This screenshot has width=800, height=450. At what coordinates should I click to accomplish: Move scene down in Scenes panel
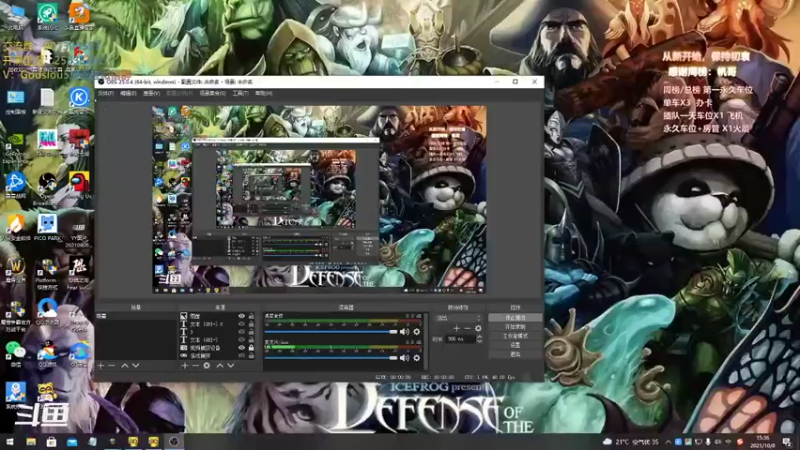coord(136,365)
